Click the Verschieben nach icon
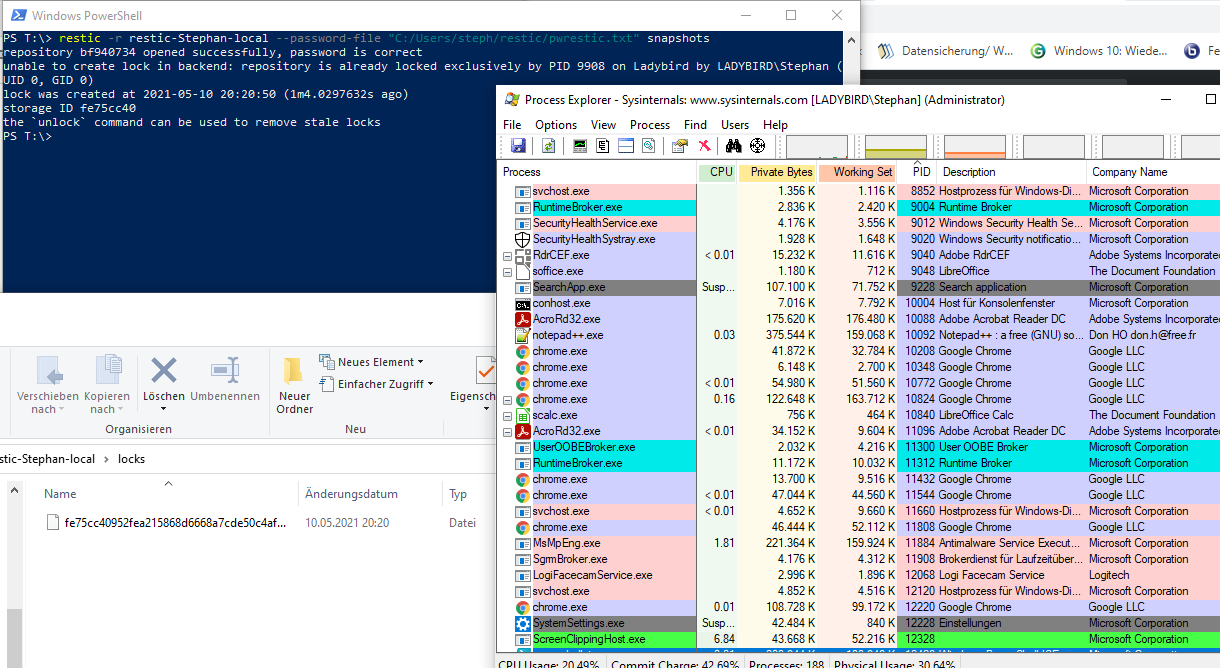 49,371
